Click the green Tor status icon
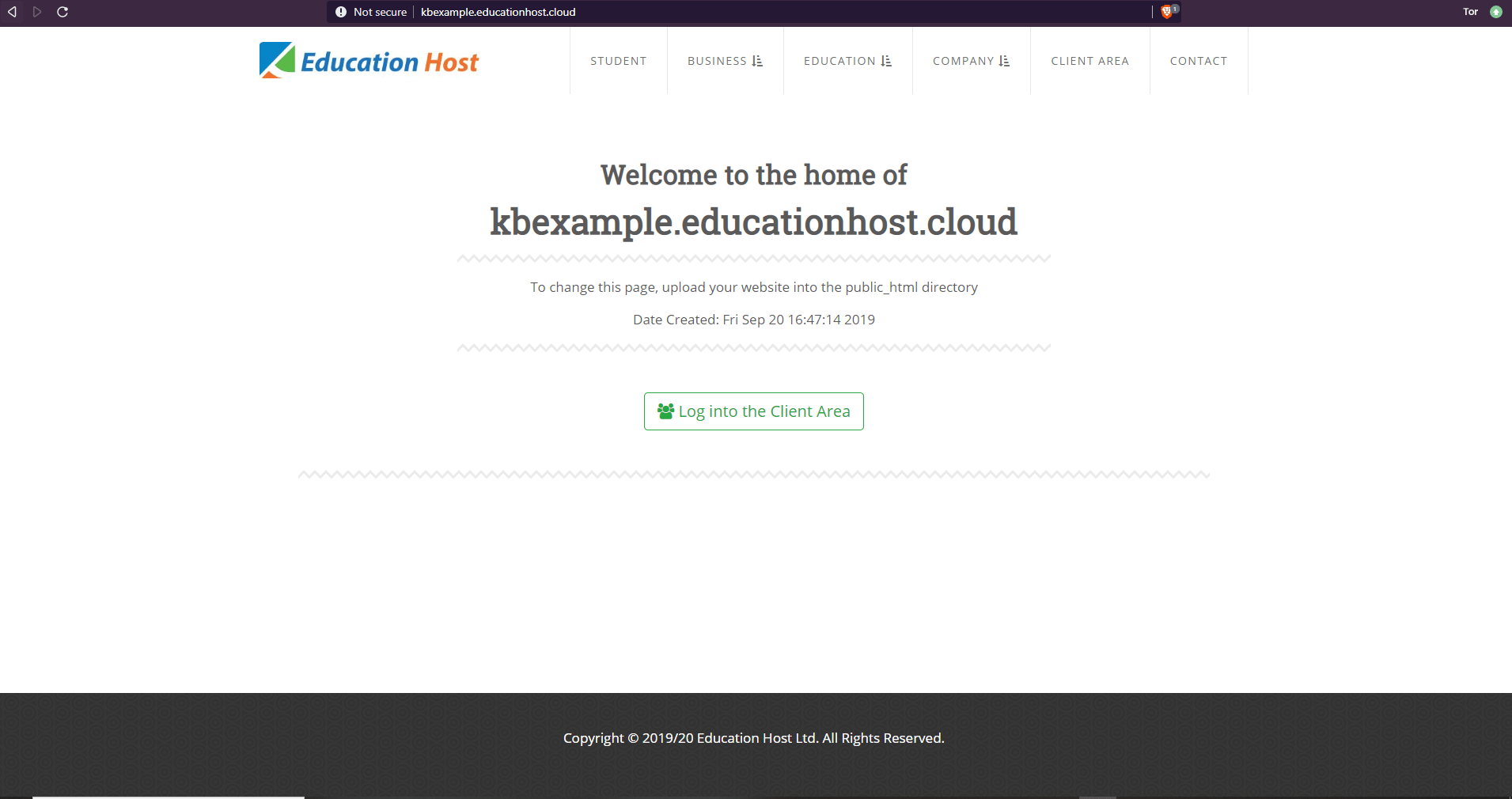Image resolution: width=1512 pixels, height=799 pixels. [1496, 12]
